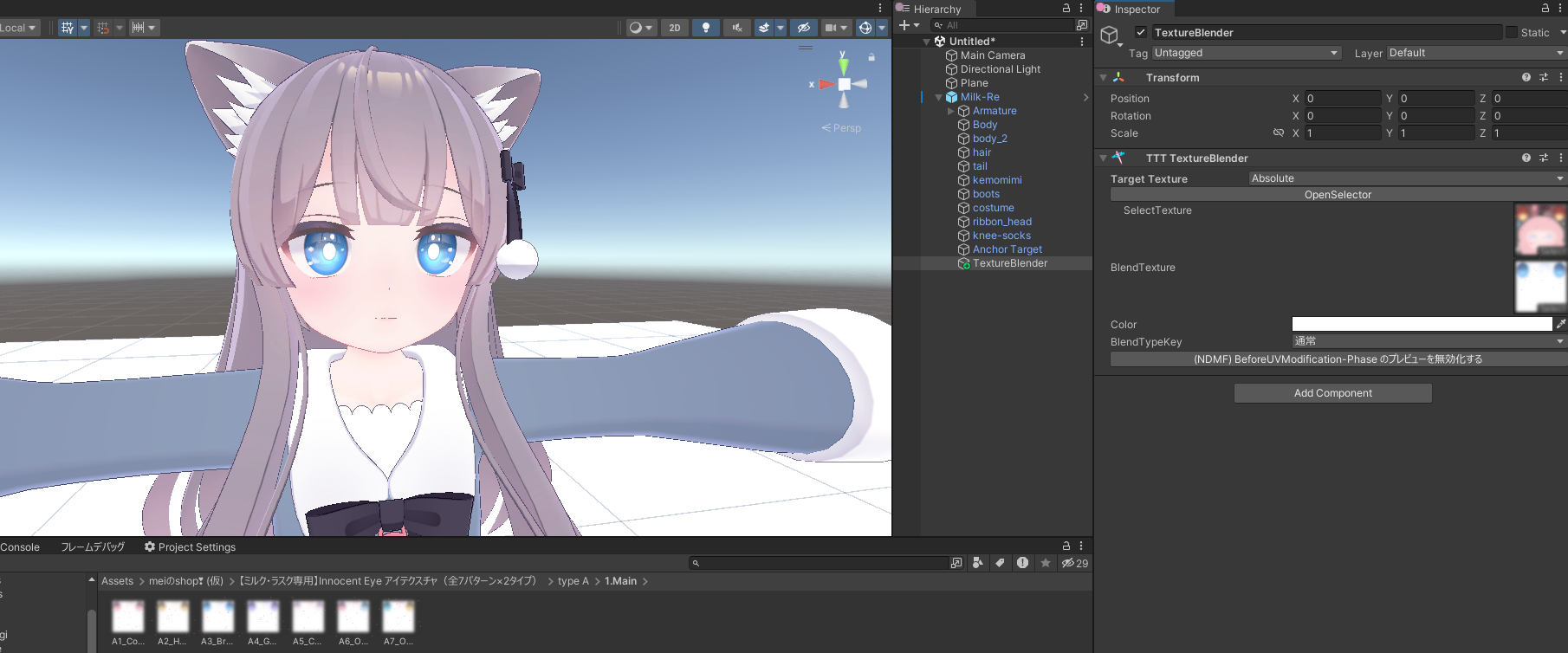Filter project assets by type icon
This screenshot has width=1568, height=653.
[977, 563]
